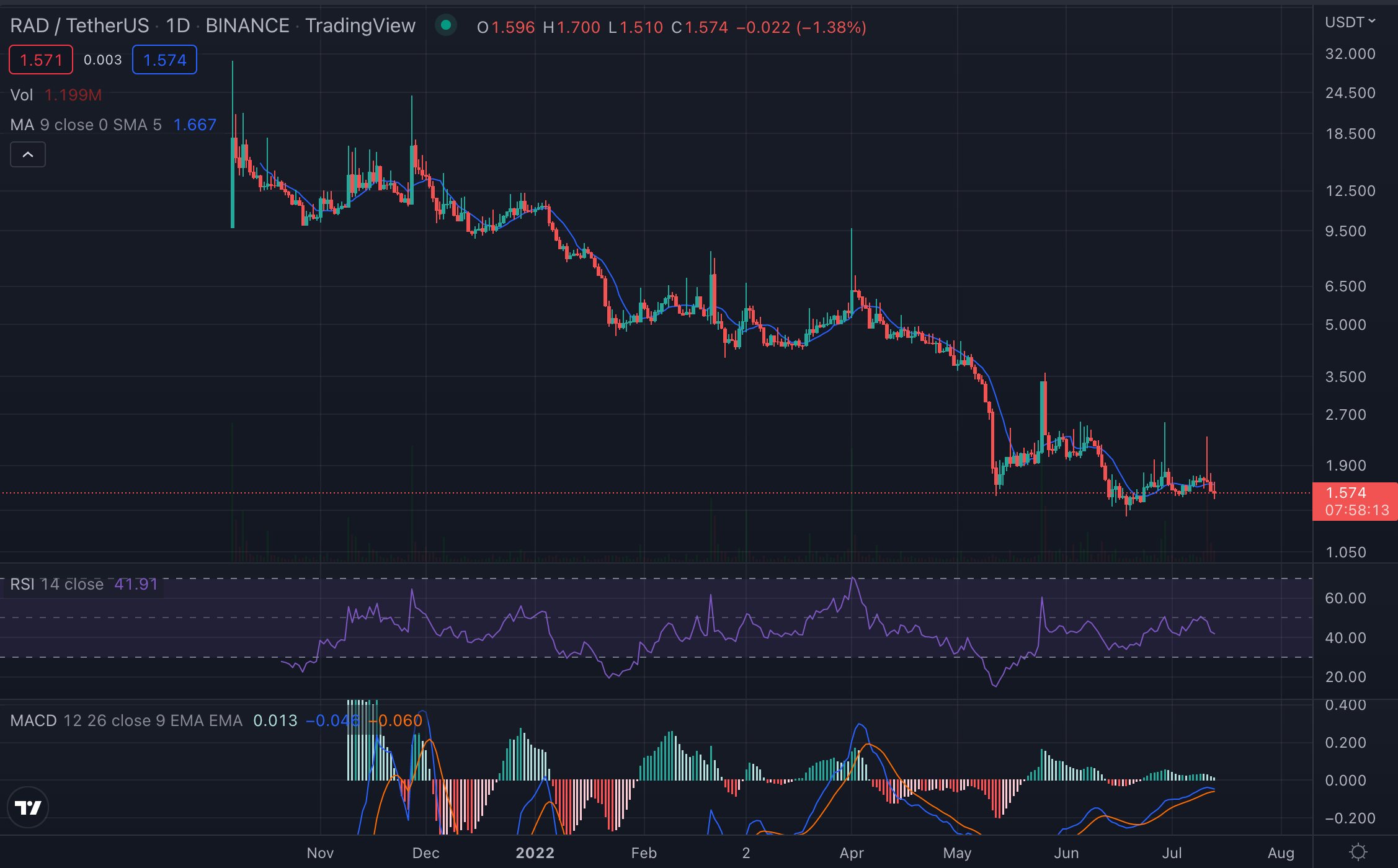The image size is (1398, 868).
Task: Select the RAD / TetherUS symbol title
Action: click(79, 25)
